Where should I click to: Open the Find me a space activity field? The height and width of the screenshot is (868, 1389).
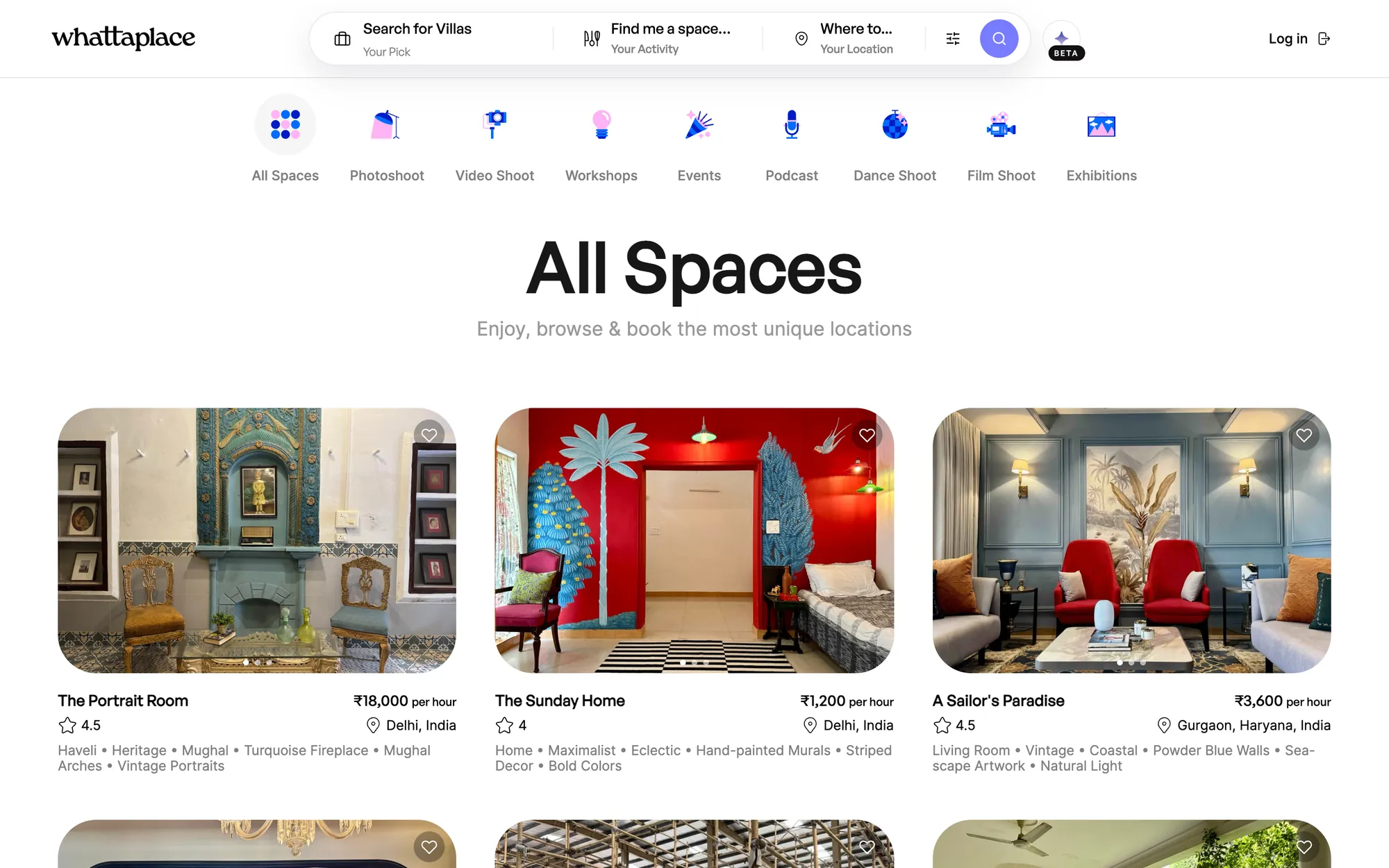click(x=671, y=39)
